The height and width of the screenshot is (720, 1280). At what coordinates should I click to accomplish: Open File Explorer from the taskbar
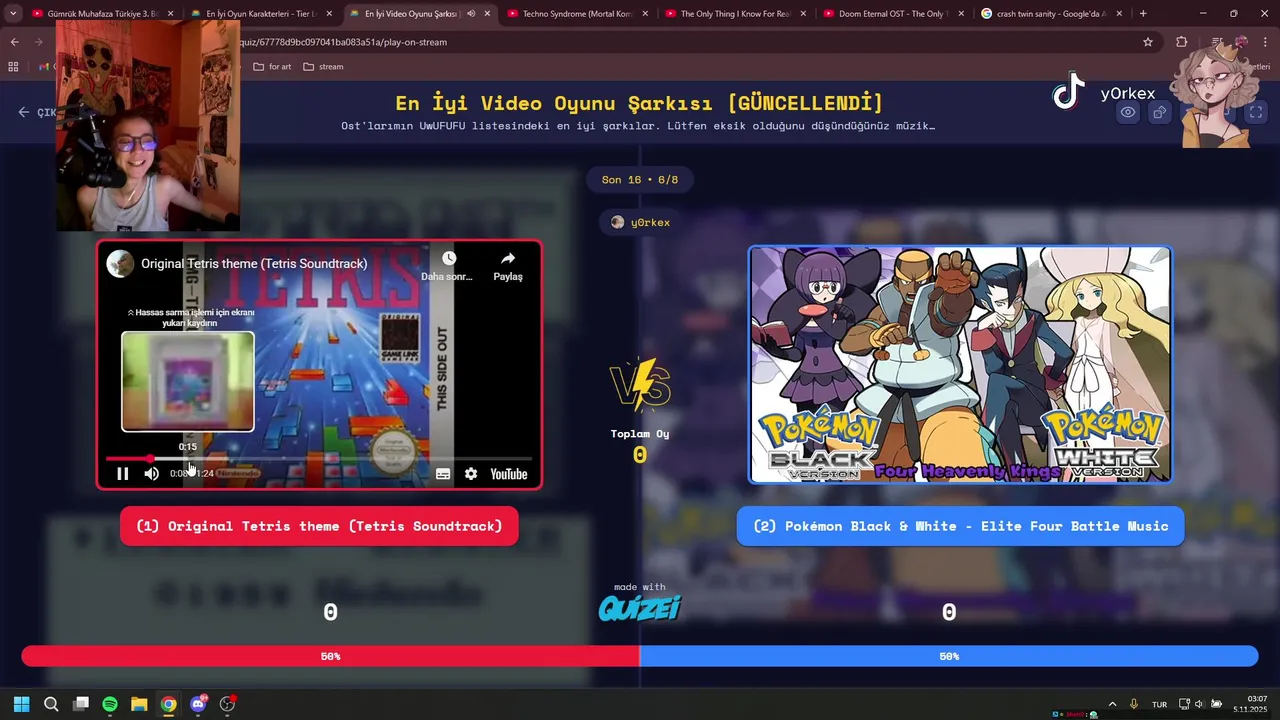(139, 704)
